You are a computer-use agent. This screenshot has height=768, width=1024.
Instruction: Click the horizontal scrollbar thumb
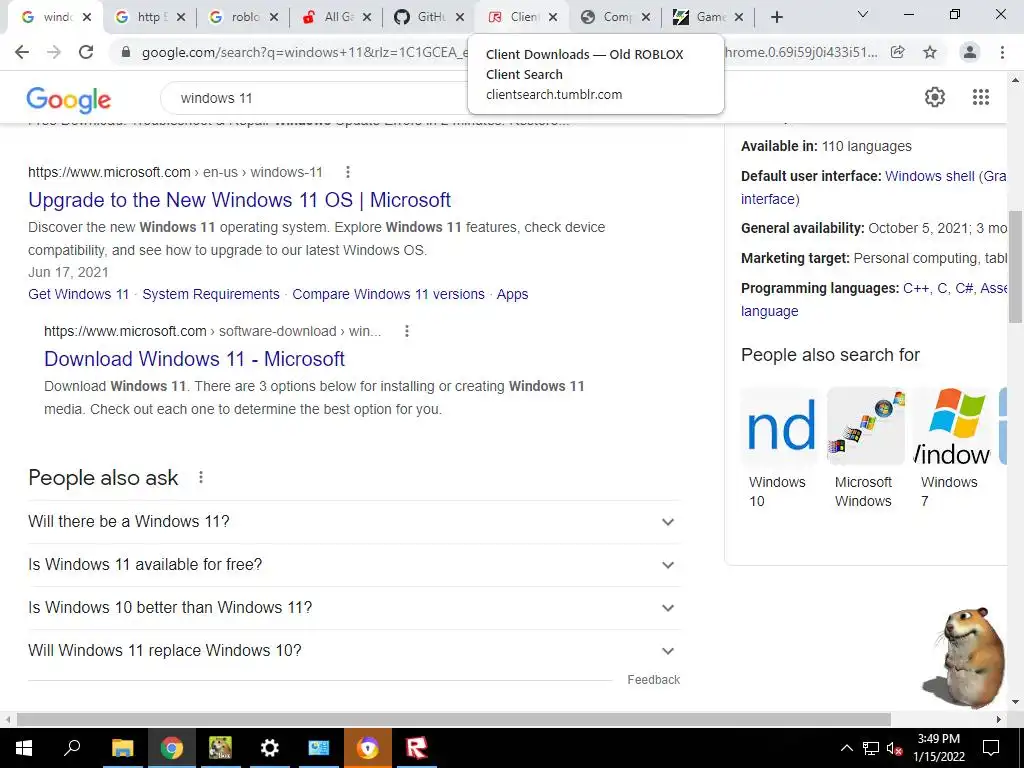point(454,719)
